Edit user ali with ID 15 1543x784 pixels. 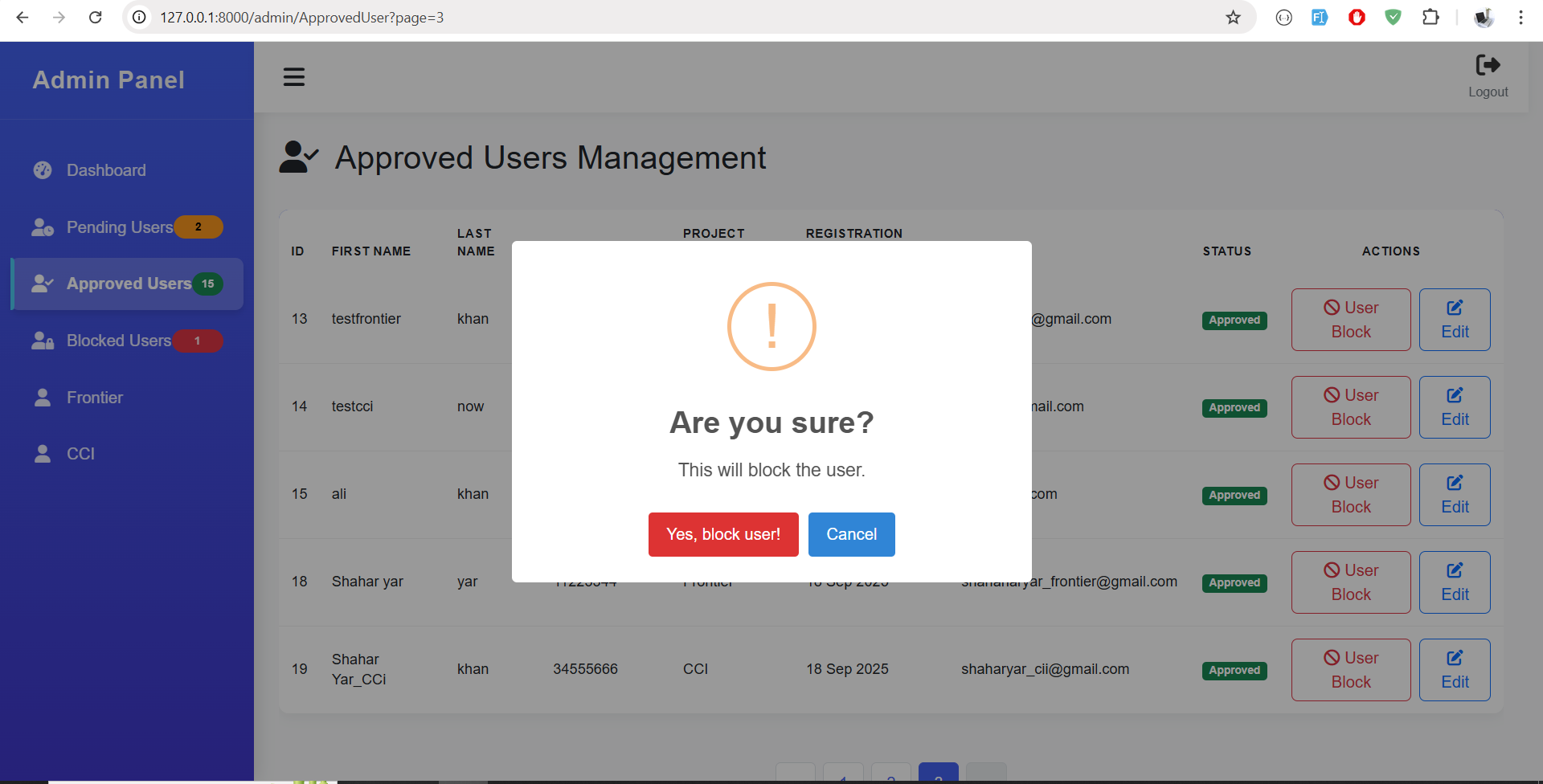(x=1454, y=495)
